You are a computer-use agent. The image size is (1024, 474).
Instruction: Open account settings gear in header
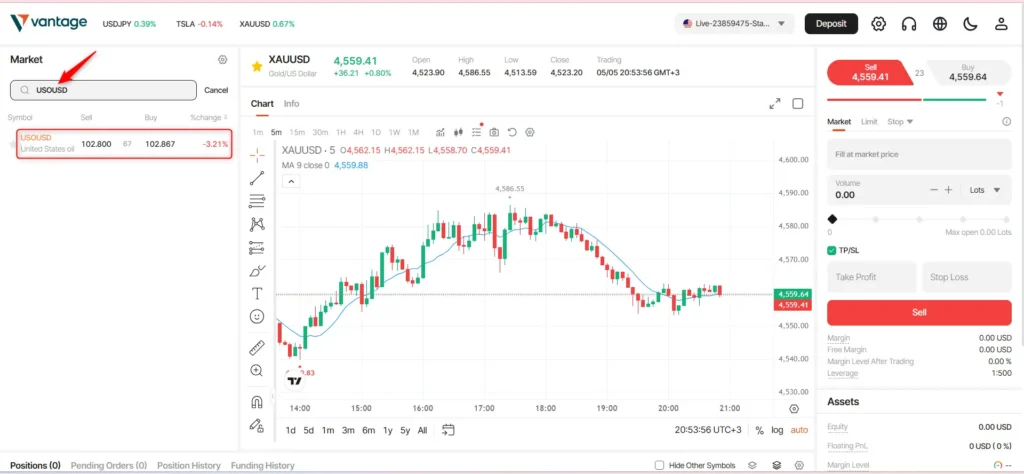878,24
